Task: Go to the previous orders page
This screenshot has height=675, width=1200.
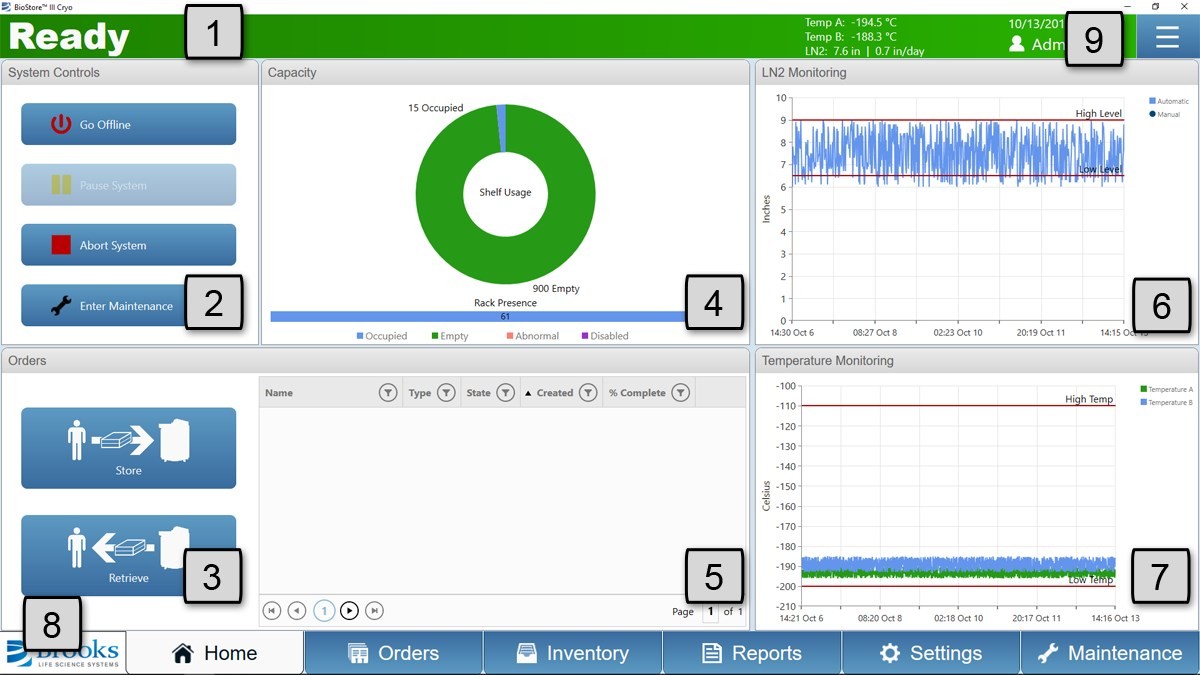Action: pyautogui.click(x=297, y=610)
